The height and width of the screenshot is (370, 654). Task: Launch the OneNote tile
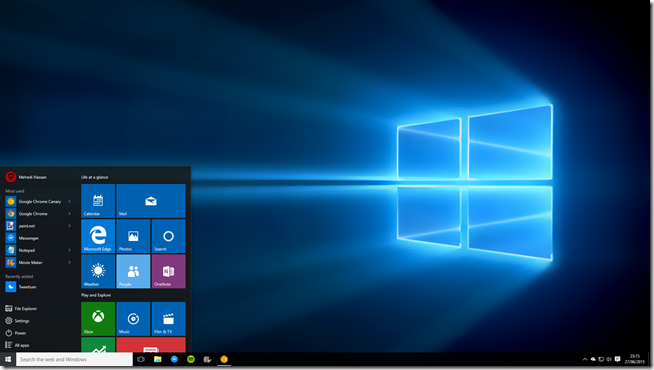[x=169, y=272]
